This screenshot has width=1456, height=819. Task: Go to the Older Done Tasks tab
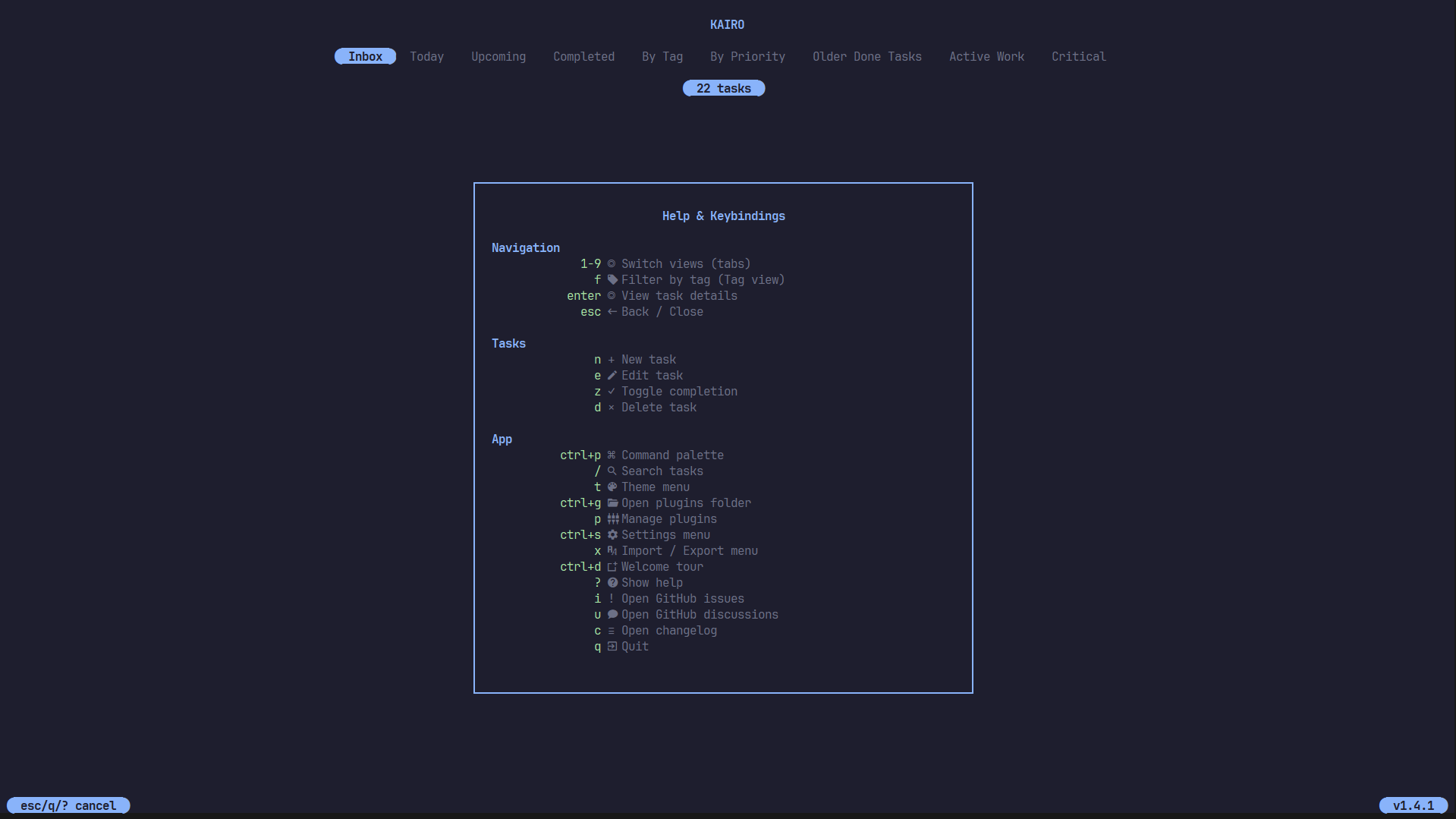(x=867, y=57)
